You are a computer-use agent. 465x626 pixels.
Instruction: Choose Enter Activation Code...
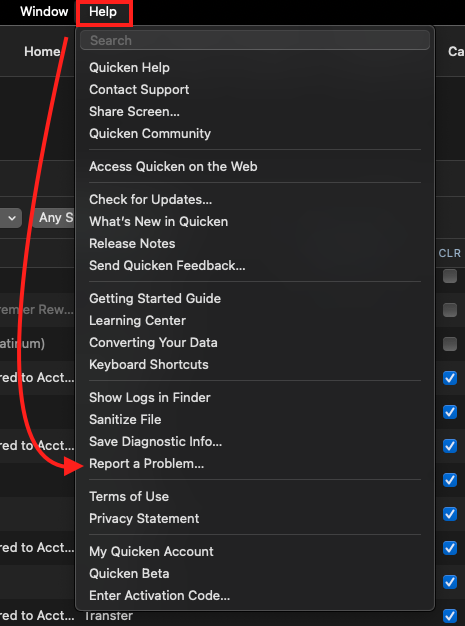(x=159, y=595)
